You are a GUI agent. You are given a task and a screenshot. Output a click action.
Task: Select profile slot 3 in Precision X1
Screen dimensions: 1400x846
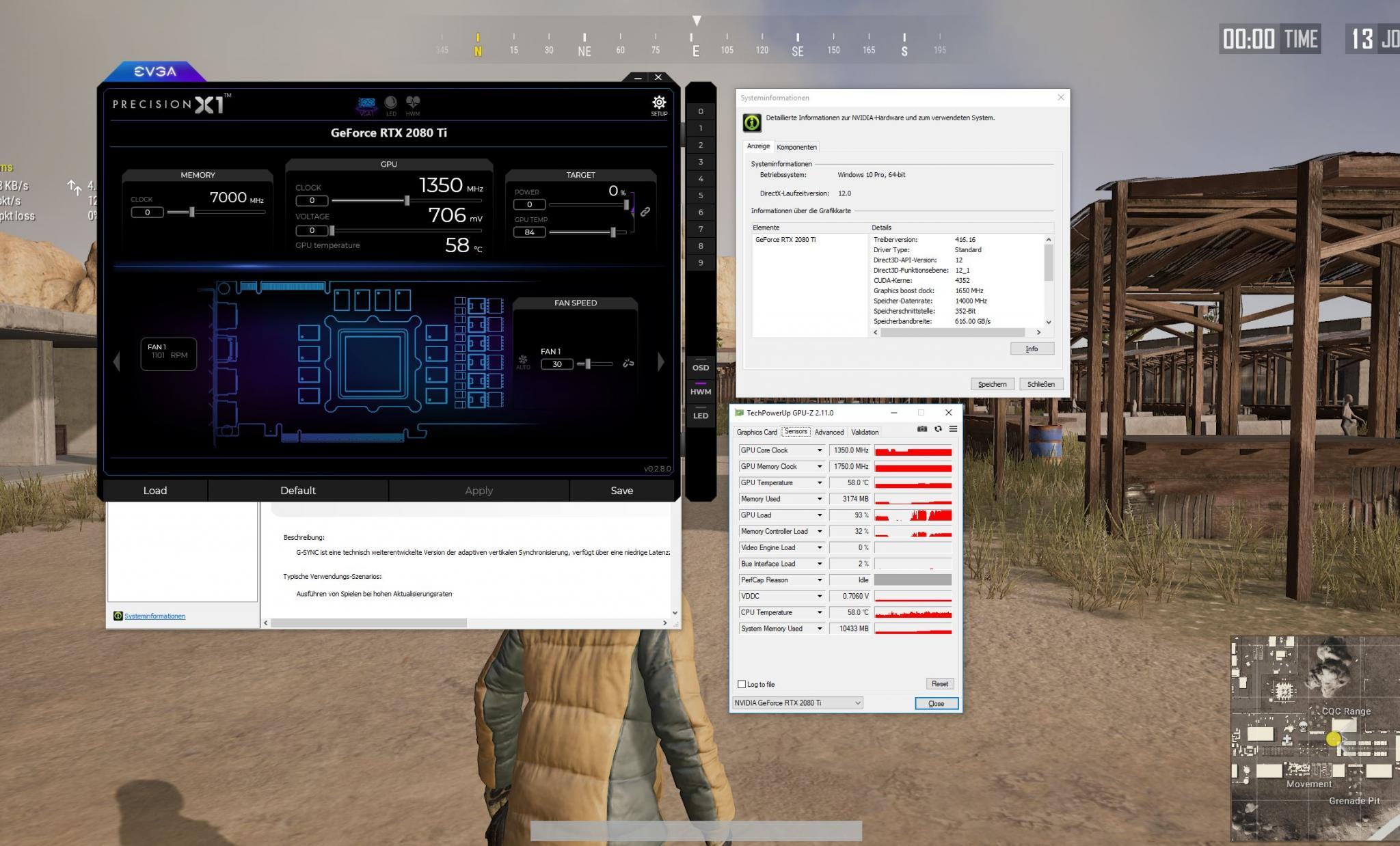pyautogui.click(x=701, y=162)
